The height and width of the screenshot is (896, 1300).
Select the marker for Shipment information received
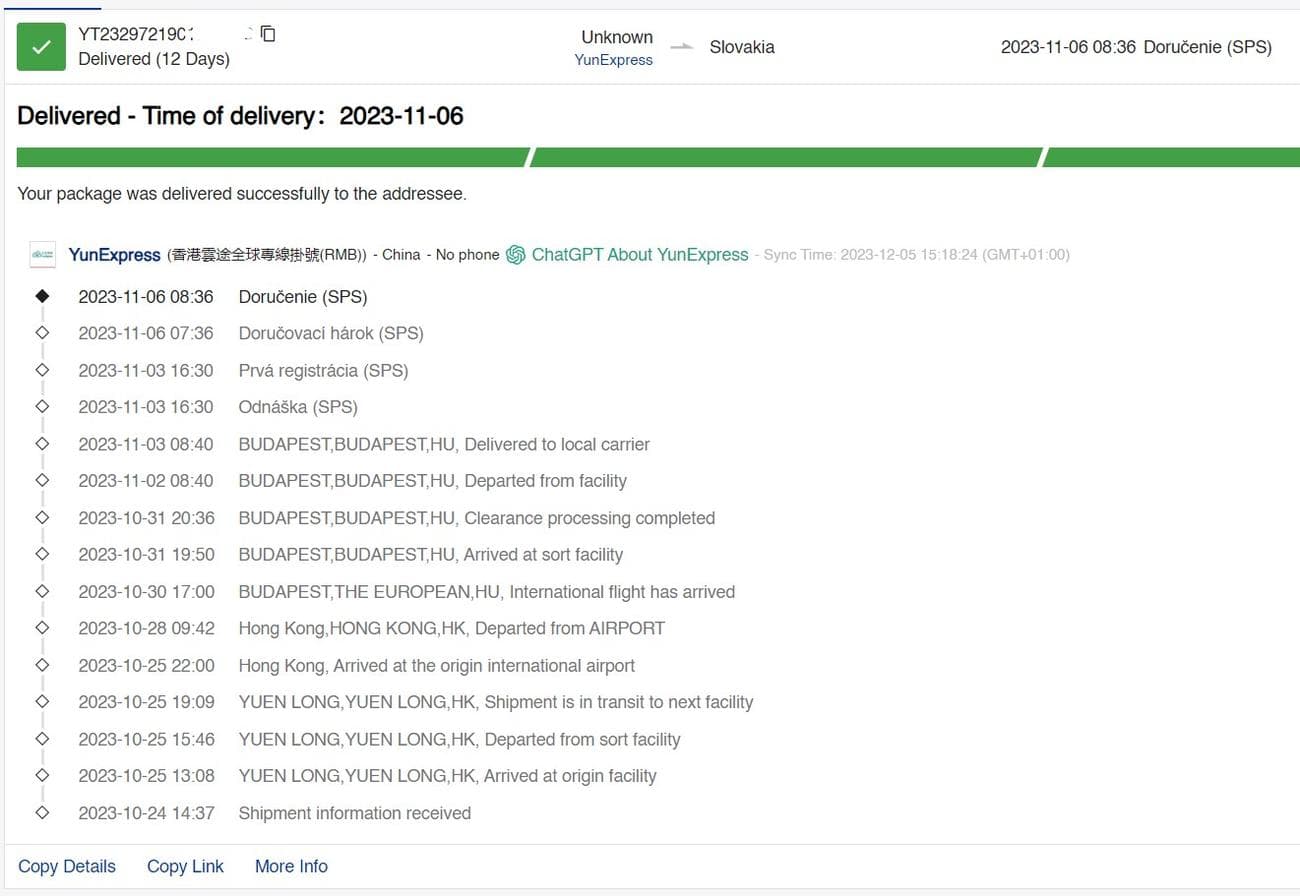pyautogui.click(x=42, y=813)
